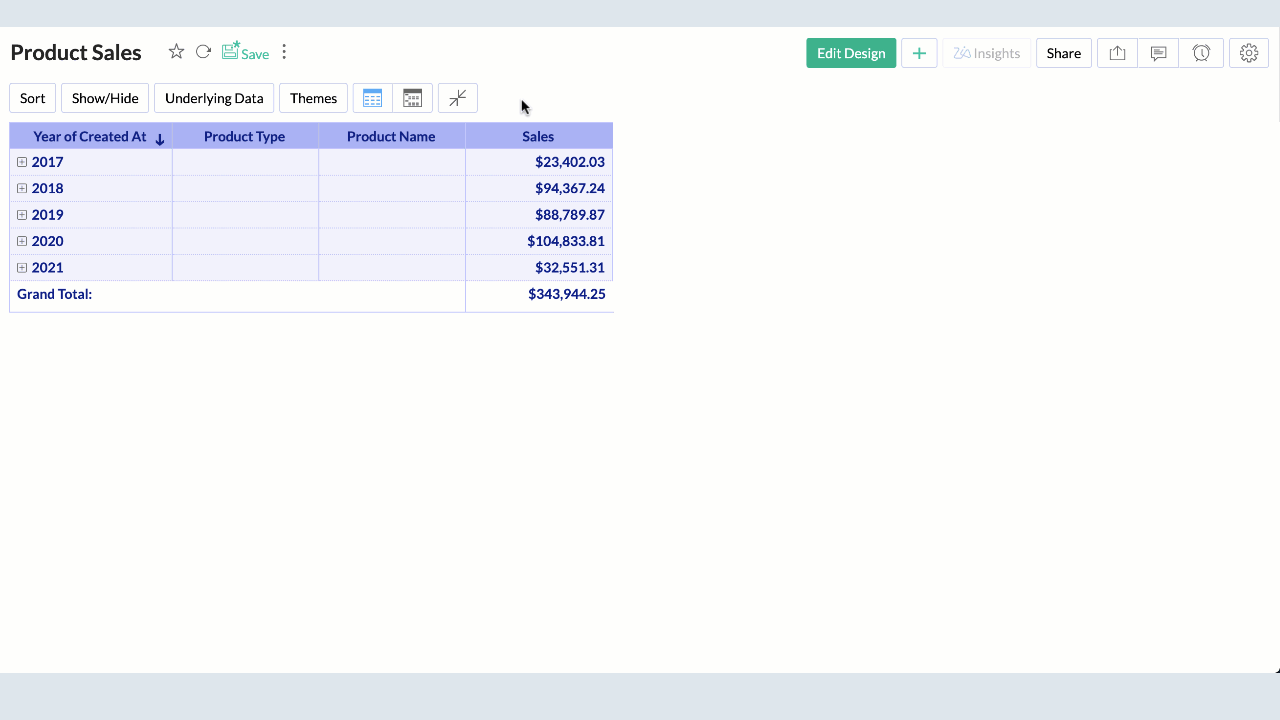
Task: Mark report as favorite with star icon
Action: (176, 52)
